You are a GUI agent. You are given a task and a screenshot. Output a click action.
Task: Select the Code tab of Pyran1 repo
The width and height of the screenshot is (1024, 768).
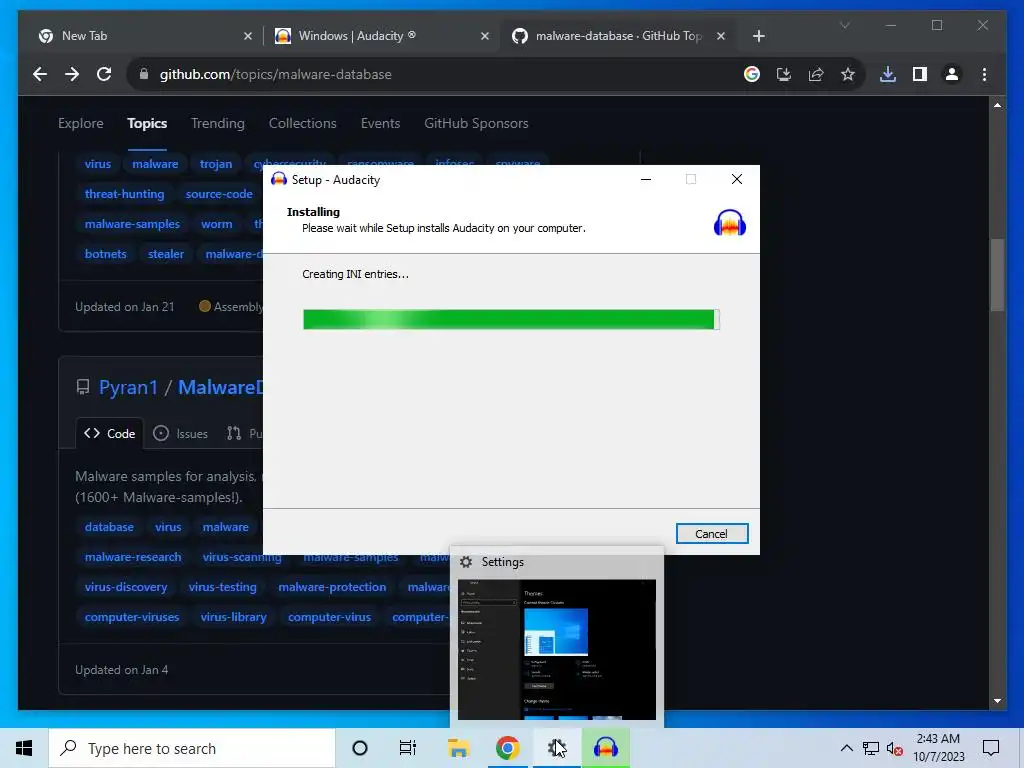pyautogui.click(x=109, y=434)
